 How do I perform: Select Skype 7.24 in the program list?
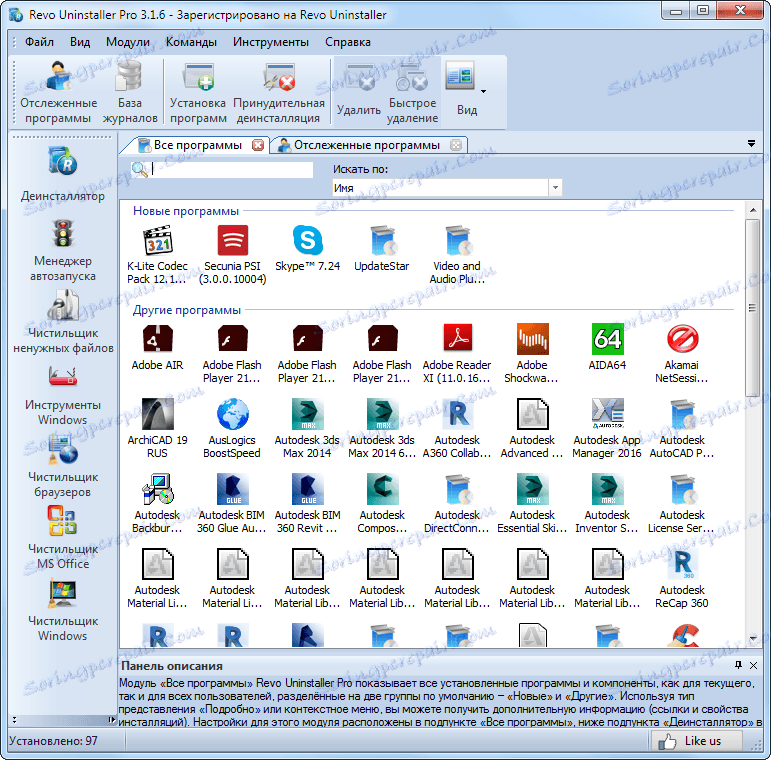coord(308,248)
